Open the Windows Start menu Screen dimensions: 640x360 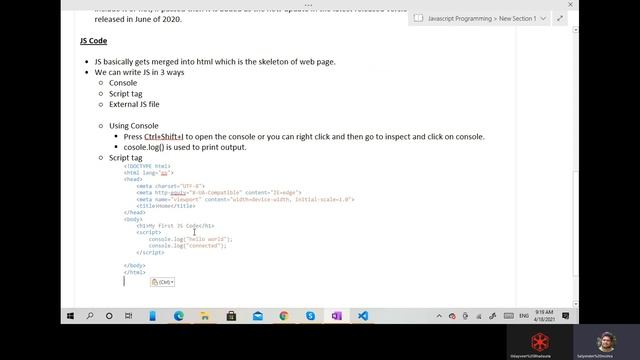(x=70, y=316)
